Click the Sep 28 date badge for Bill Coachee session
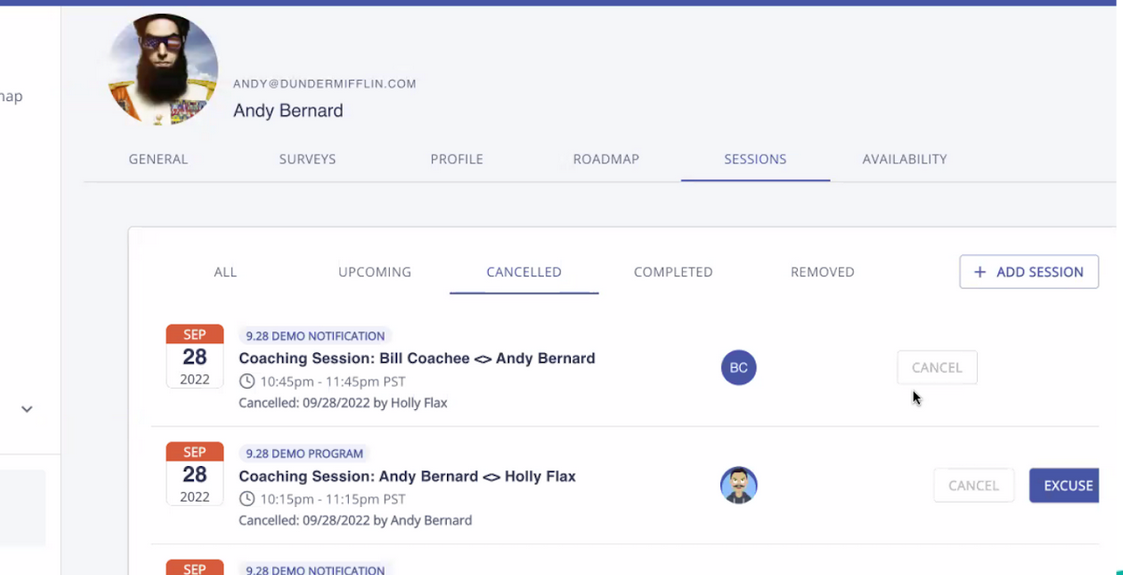 click(195, 356)
